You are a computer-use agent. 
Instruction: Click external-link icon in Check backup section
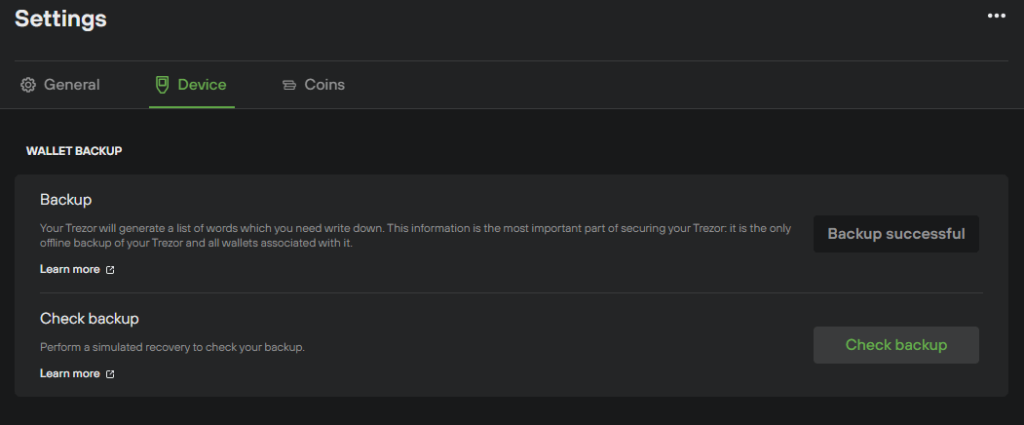[110, 374]
